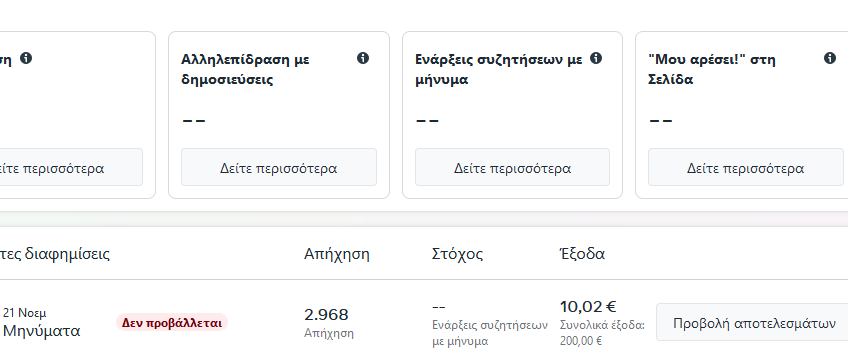Open Δείτε περισσότερα under Αλληλεπίδραση με δημοσιεύσεις
The image size is (848, 363).
click(279, 168)
